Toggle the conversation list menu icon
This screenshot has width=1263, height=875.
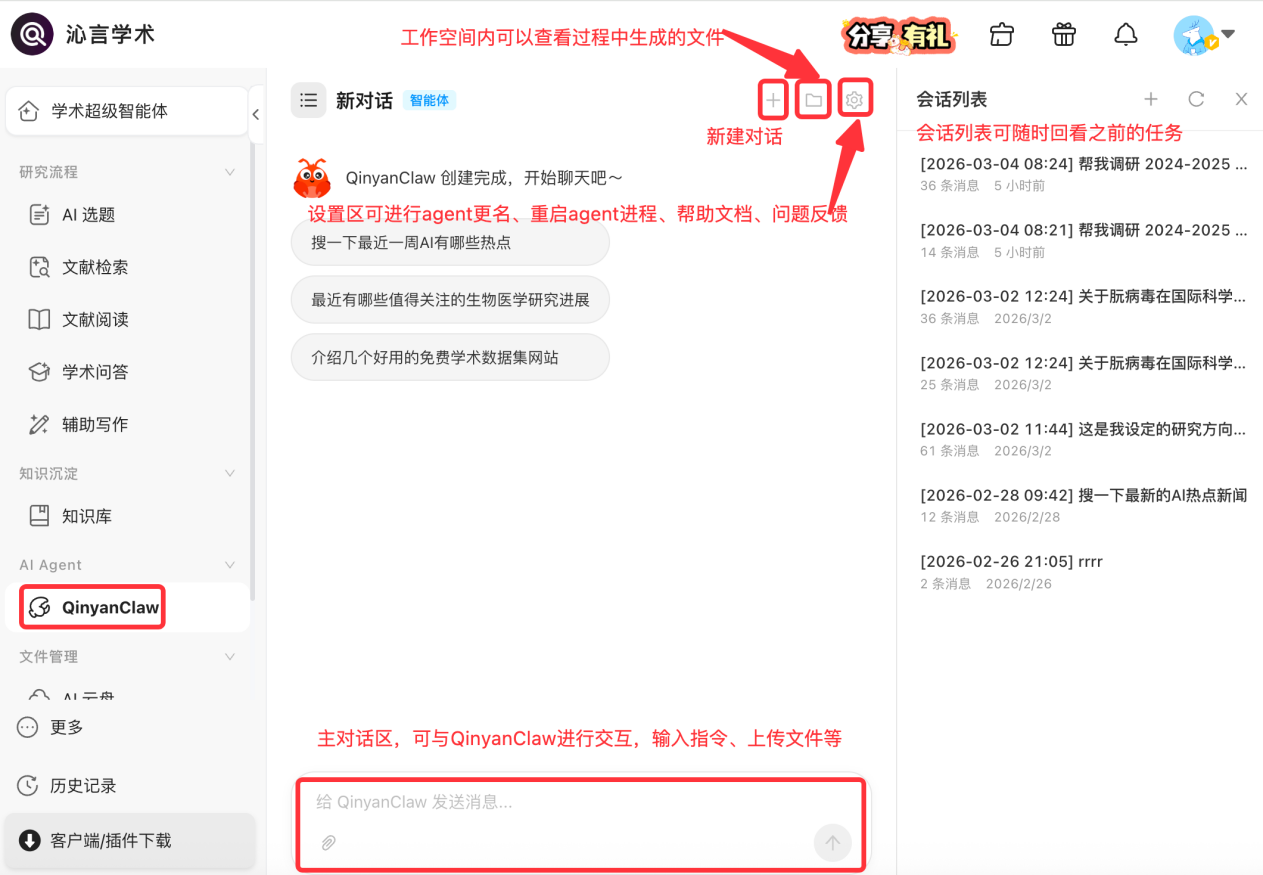pyautogui.click(x=308, y=100)
